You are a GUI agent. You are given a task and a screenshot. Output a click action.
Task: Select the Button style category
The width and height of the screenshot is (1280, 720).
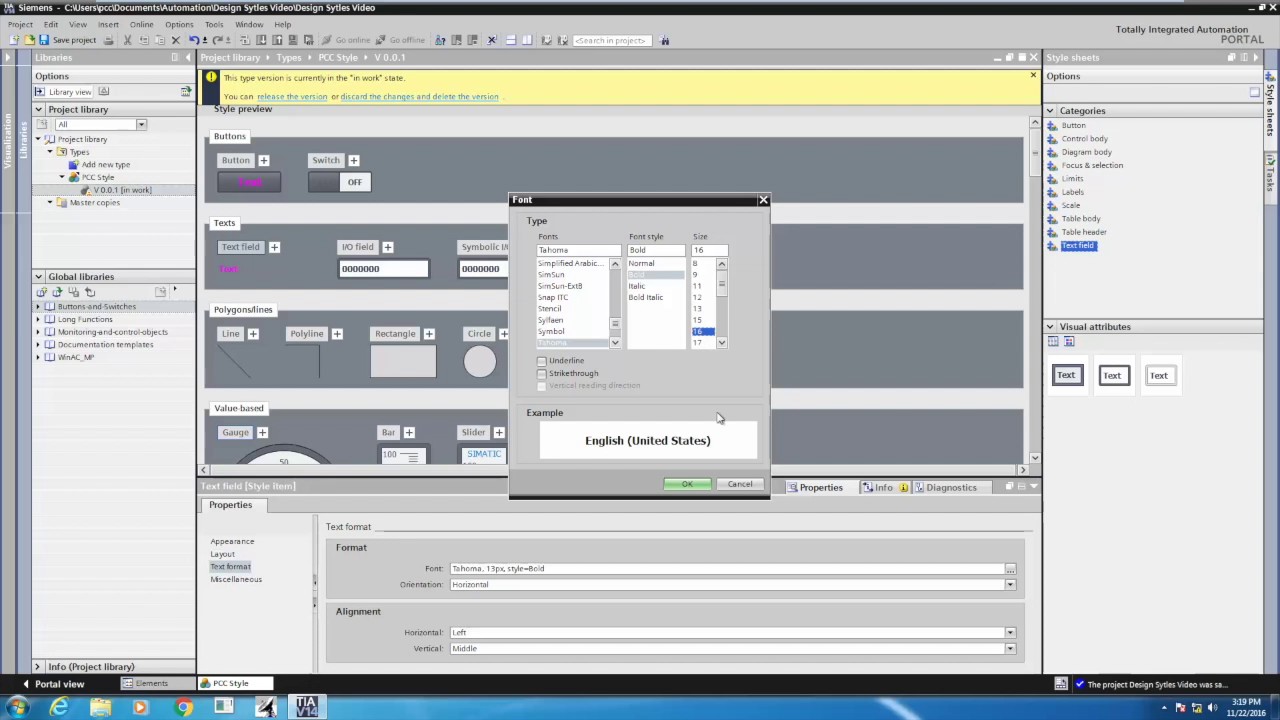[1073, 125]
